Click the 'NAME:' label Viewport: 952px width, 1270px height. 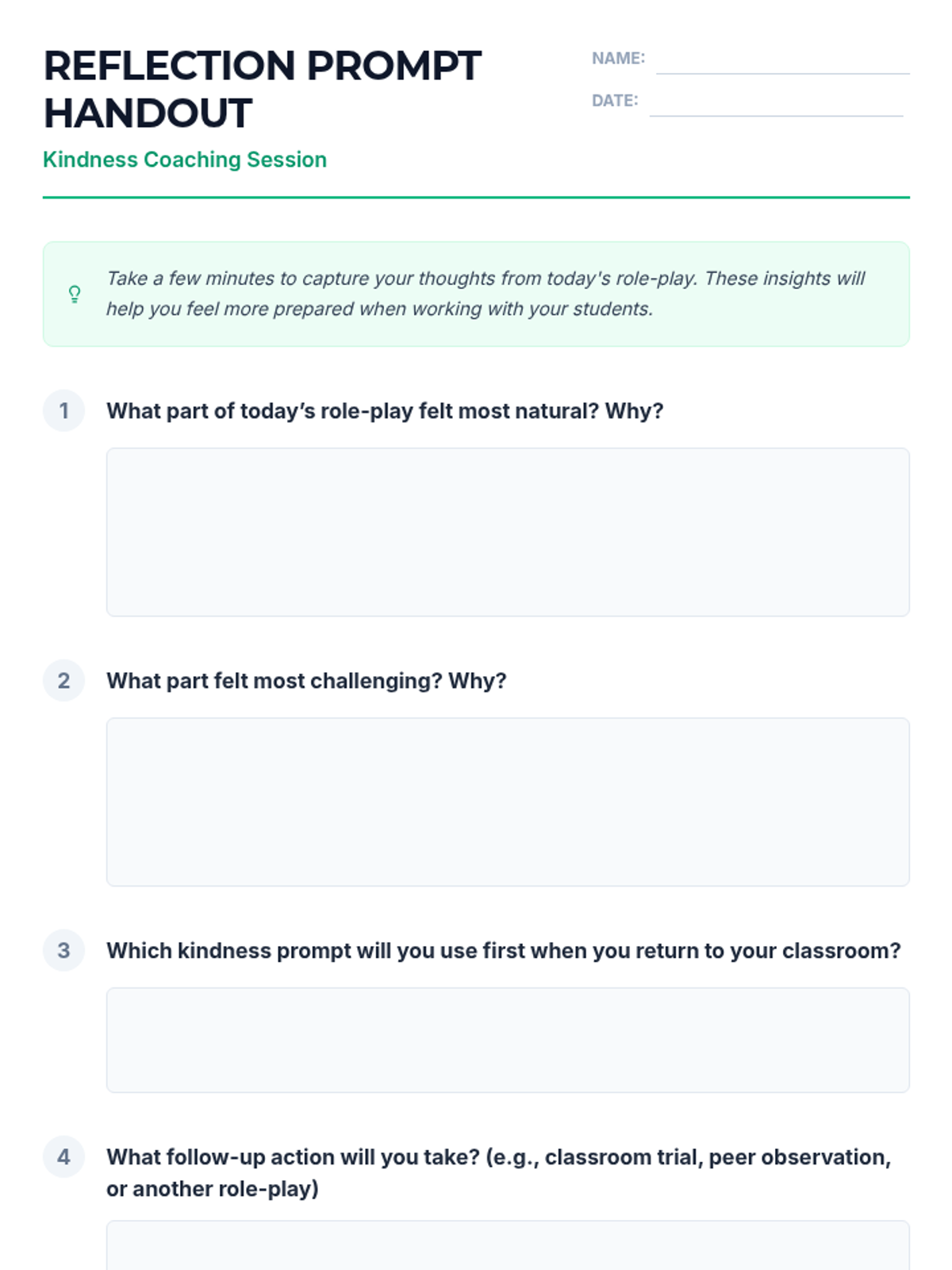point(618,58)
